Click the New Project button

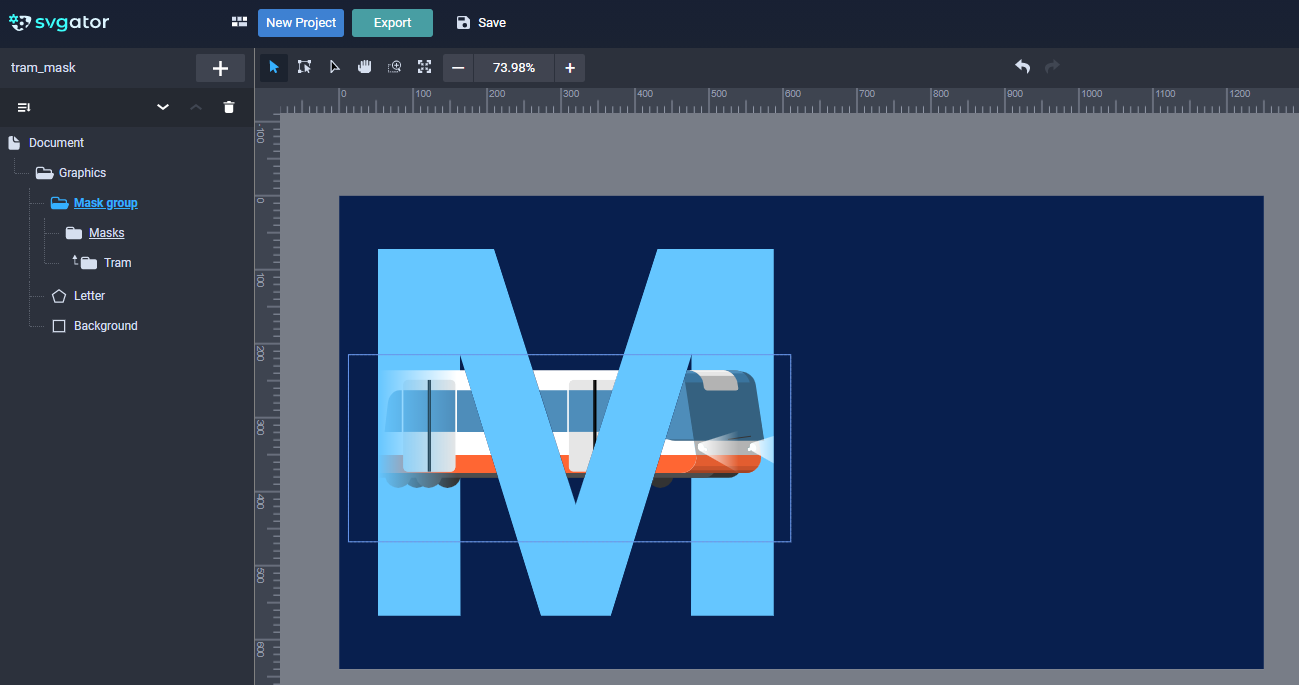point(301,23)
